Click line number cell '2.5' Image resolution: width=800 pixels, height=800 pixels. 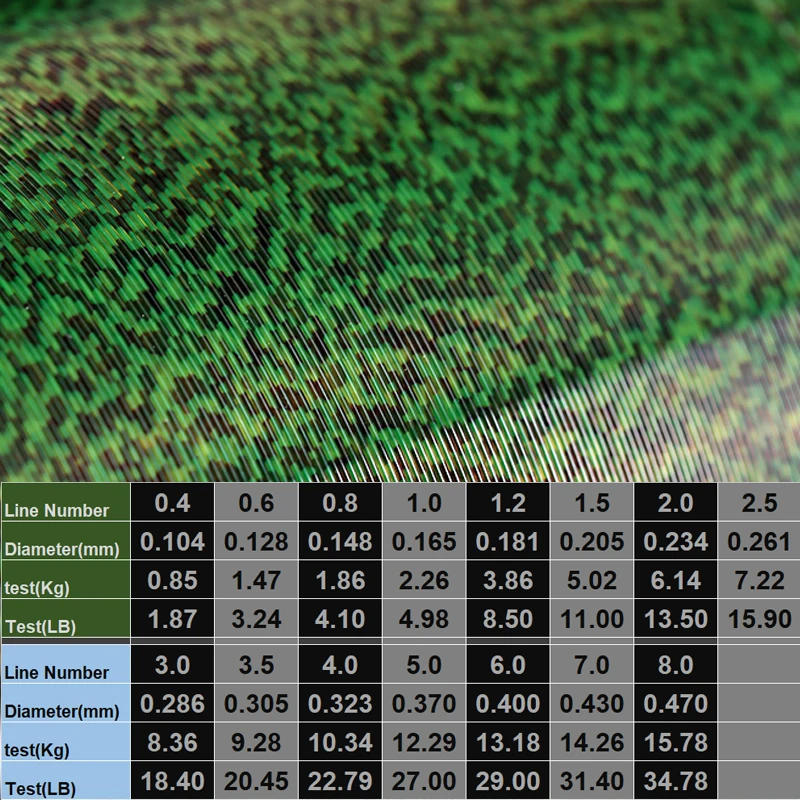point(759,502)
